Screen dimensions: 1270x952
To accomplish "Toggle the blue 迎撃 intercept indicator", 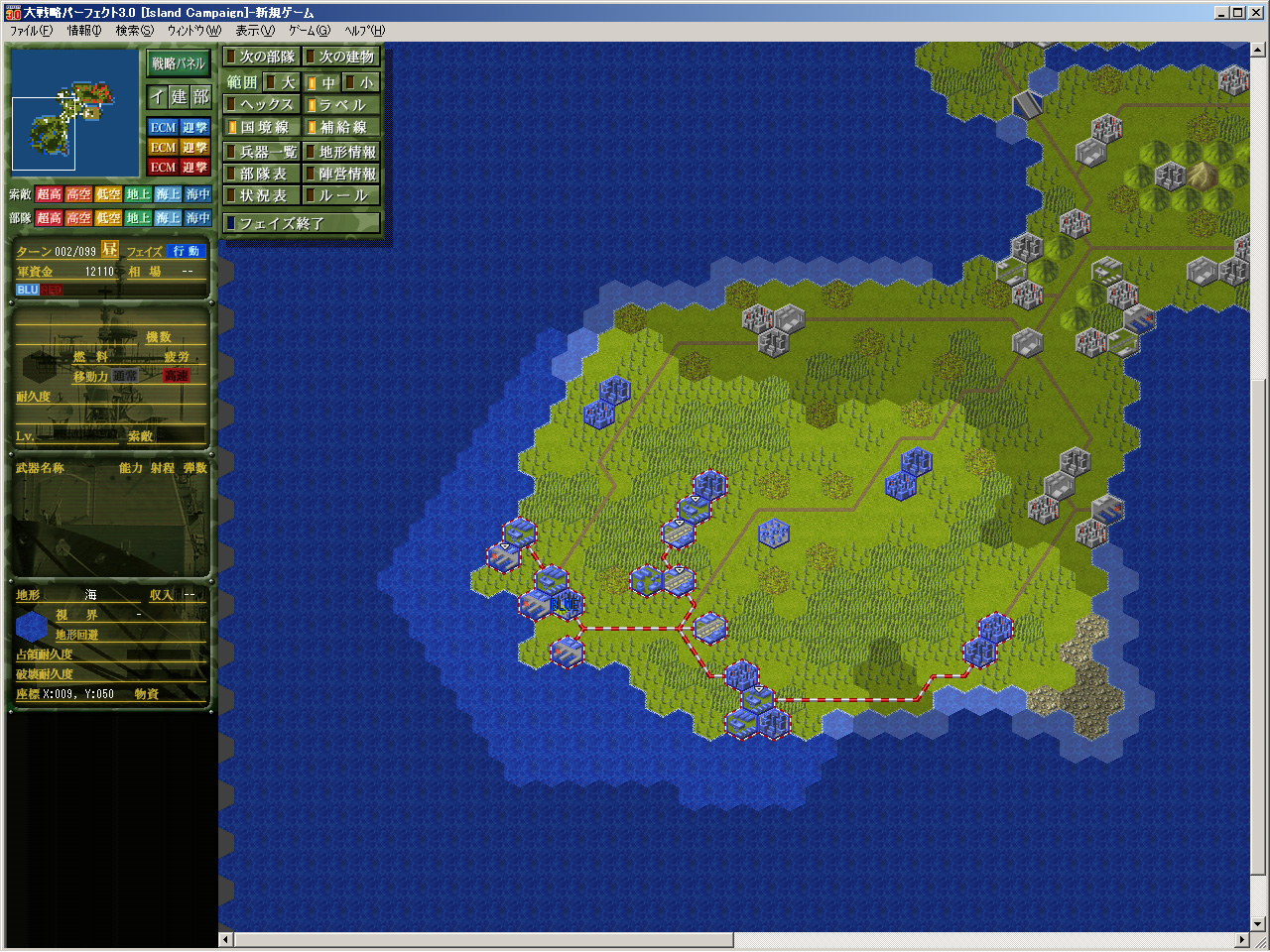I will point(194,127).
